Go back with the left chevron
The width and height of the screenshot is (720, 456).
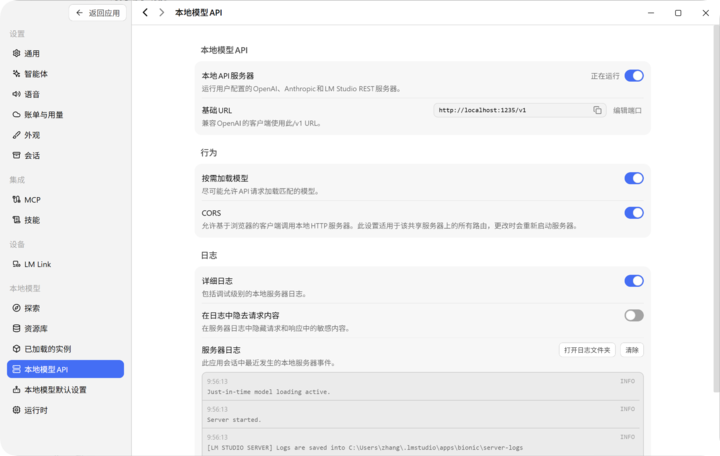tap(145, 12)
